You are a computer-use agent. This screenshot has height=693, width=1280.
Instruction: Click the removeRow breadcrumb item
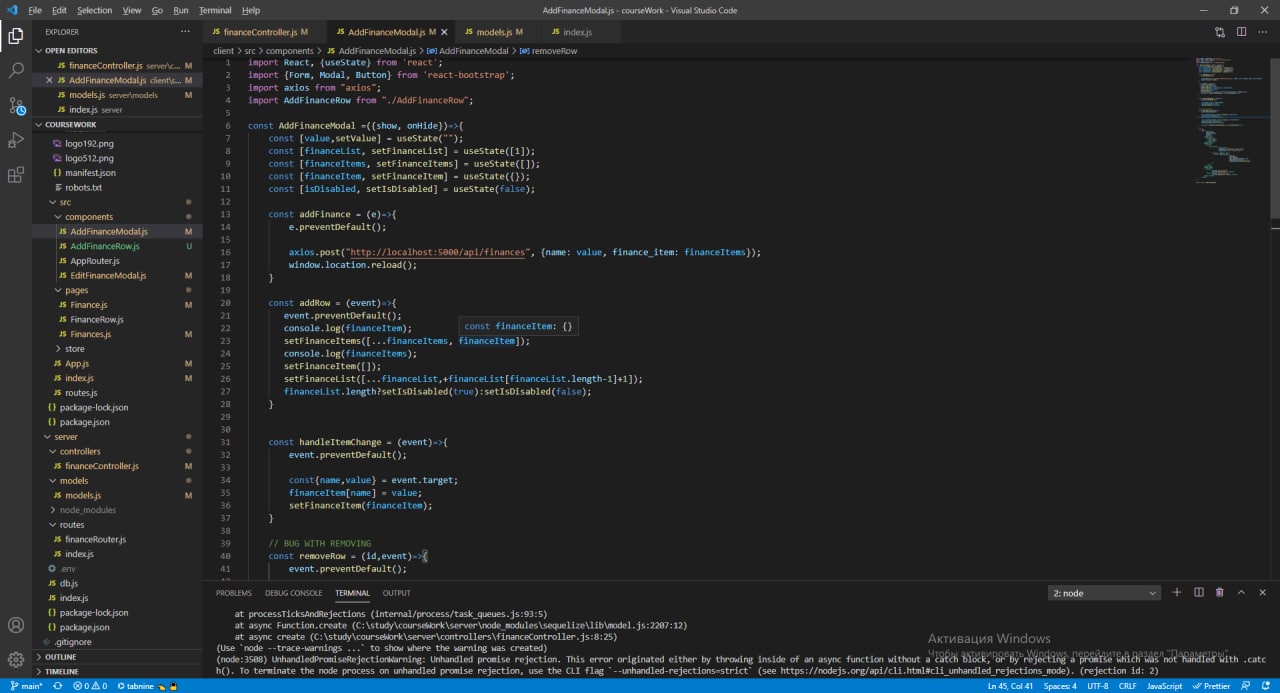point(548,50)
